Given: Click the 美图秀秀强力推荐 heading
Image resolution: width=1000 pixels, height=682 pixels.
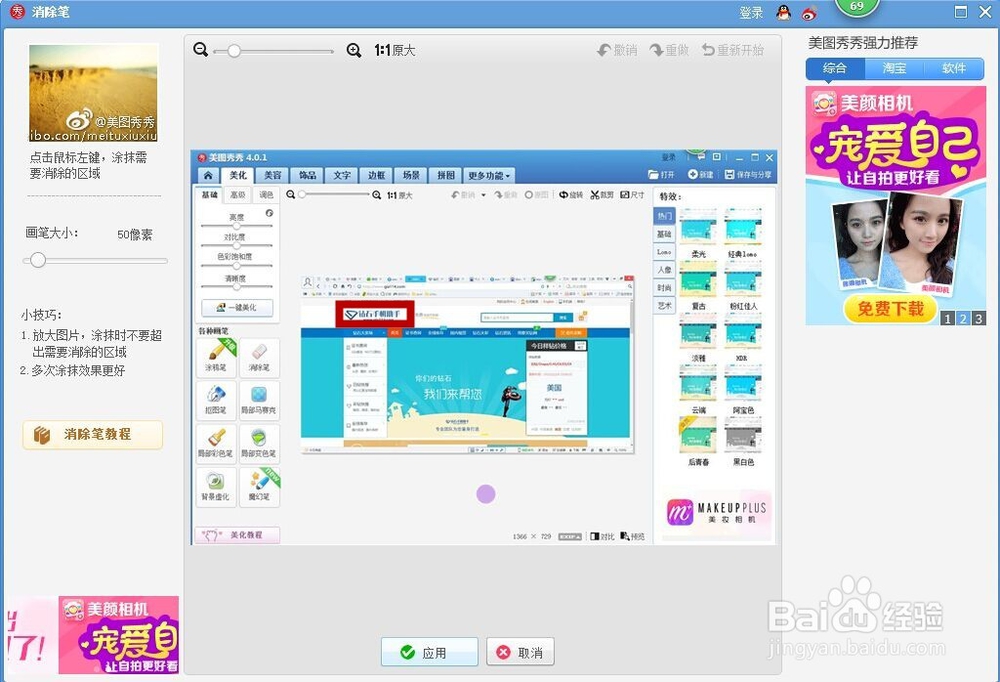Looking at the screenshot, I should tap(863, 43).
